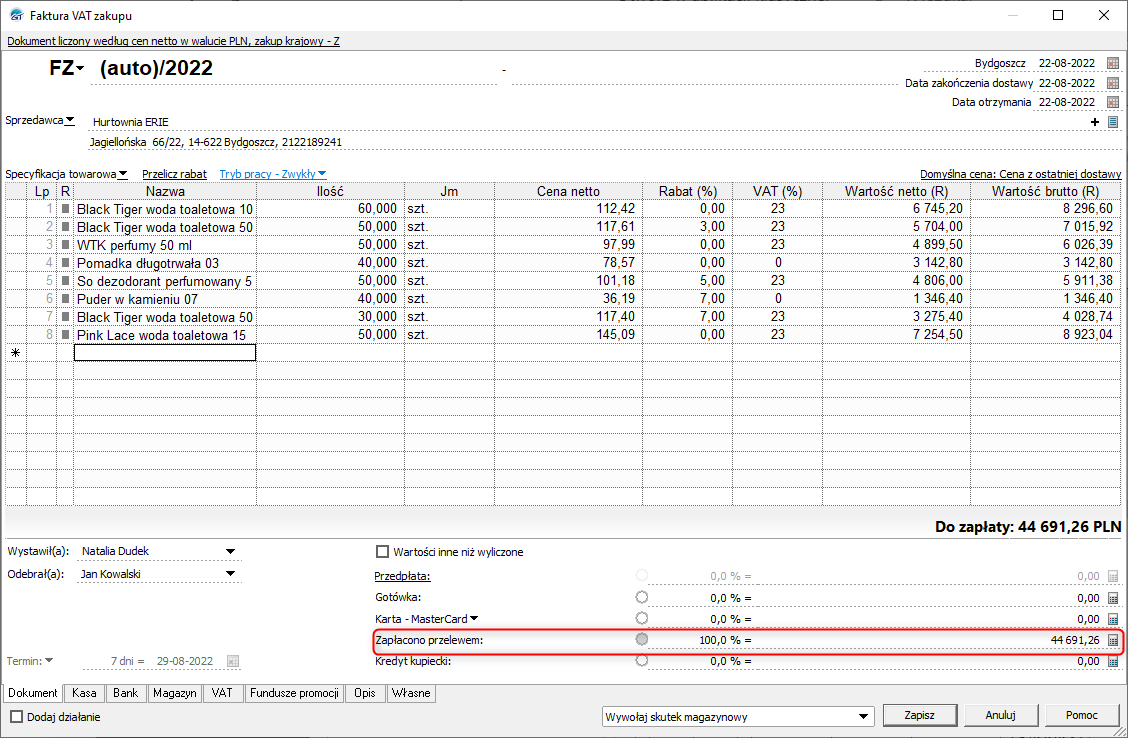The width and height of the screenshot is (1128, 738).
Task: Check the 'Dodaj działanie' checkbox
Action: pos(17,717)
